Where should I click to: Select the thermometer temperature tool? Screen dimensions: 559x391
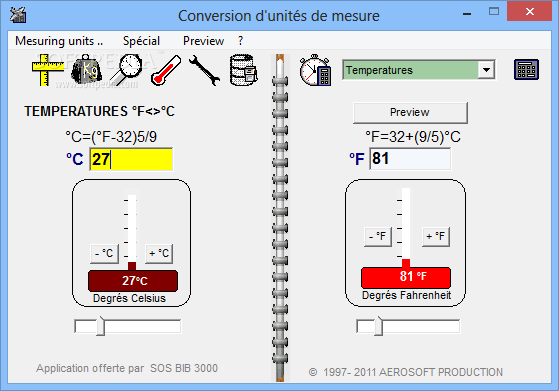166,70
